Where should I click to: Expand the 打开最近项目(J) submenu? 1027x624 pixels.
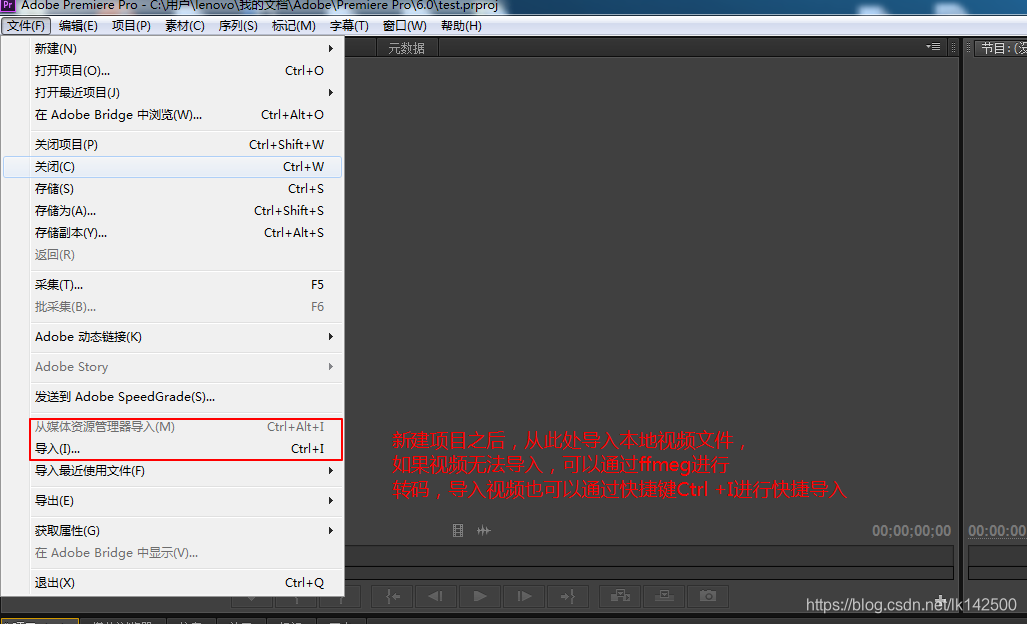173,92
